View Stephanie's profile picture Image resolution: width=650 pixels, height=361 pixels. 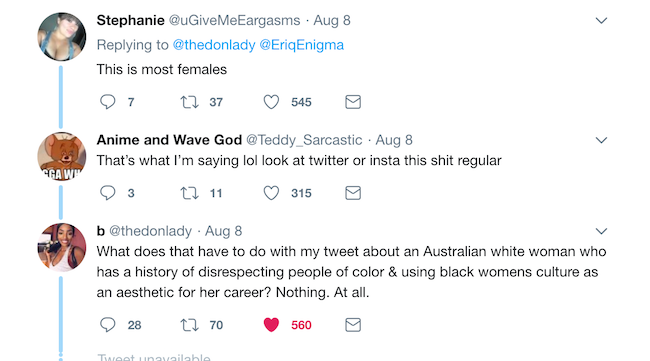(61, 37)
